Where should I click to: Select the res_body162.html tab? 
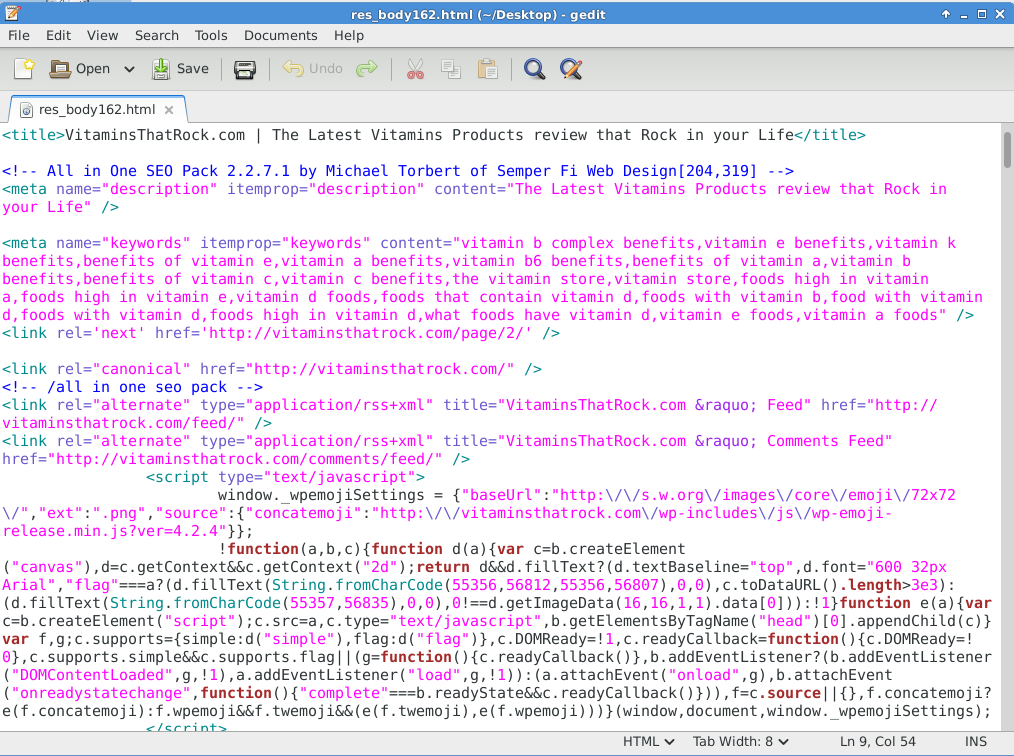(97, 109)
